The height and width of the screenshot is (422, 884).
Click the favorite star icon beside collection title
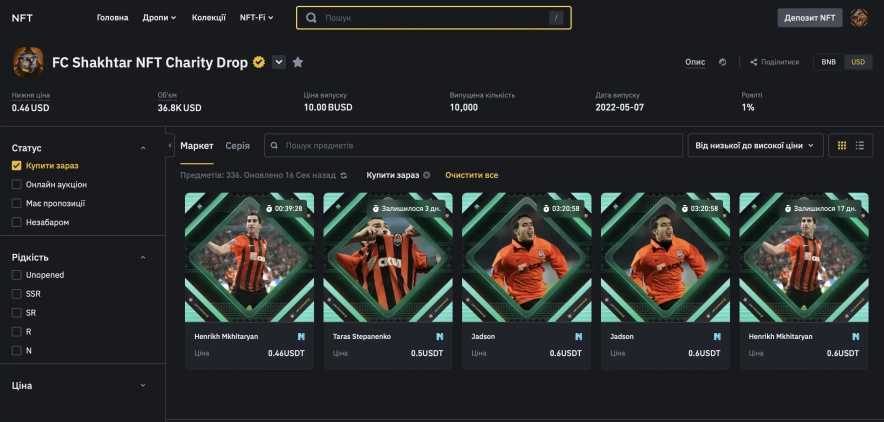point(298,62)
